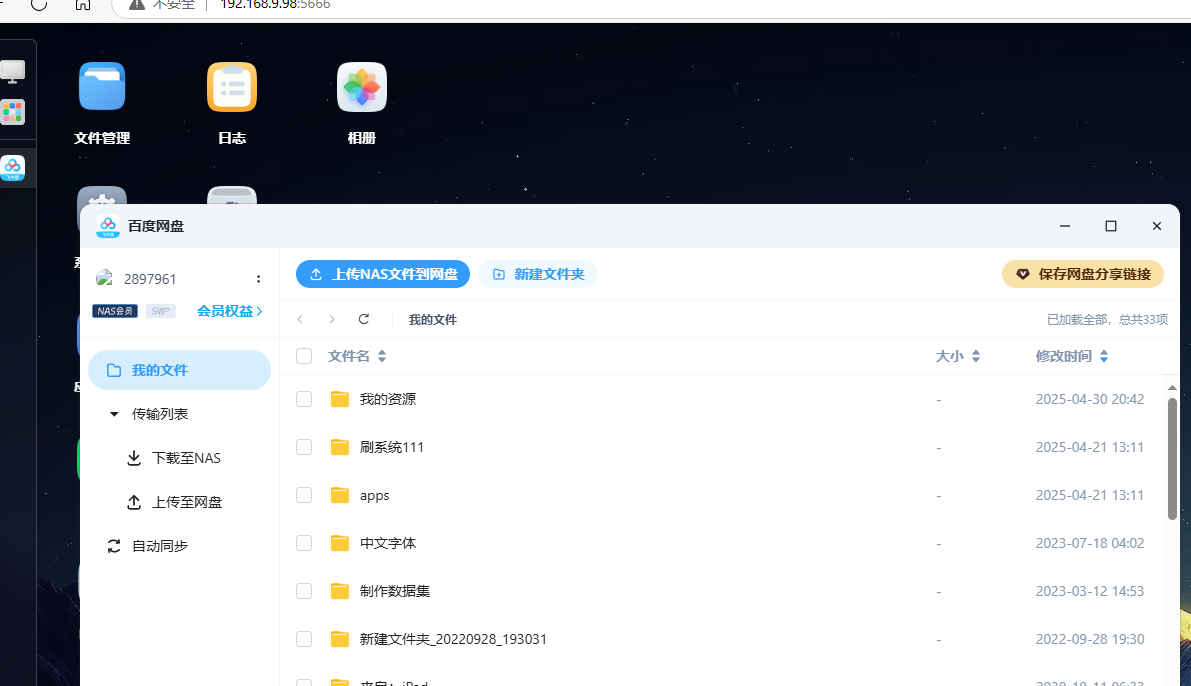
Task: Click the folder icon for apps
Action: 340,495
